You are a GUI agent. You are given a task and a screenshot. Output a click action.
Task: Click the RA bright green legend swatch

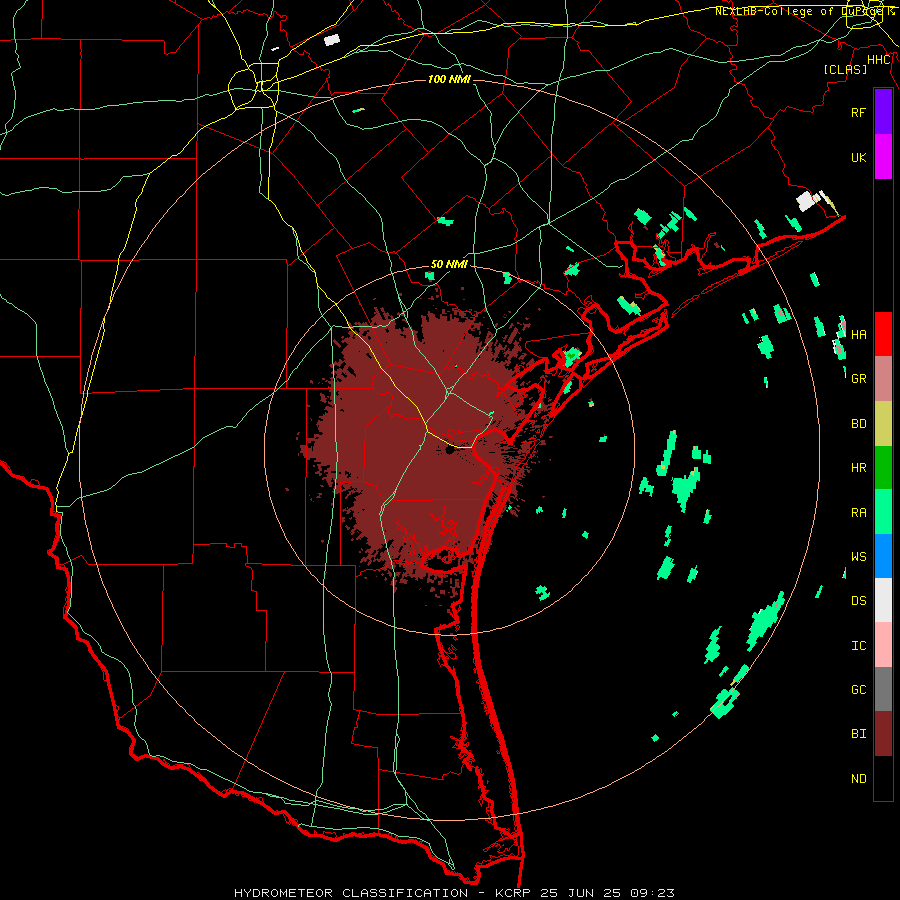click(x=883, y=512)
